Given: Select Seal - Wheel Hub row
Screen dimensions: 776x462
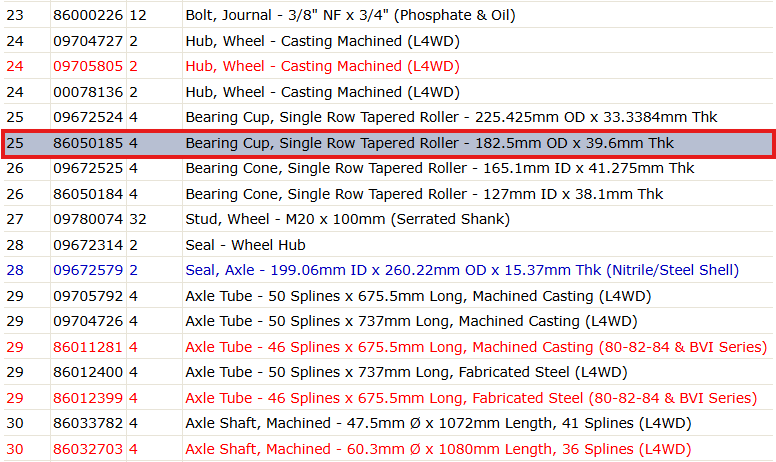Looking at the screenshot, I should click(388, 245).
